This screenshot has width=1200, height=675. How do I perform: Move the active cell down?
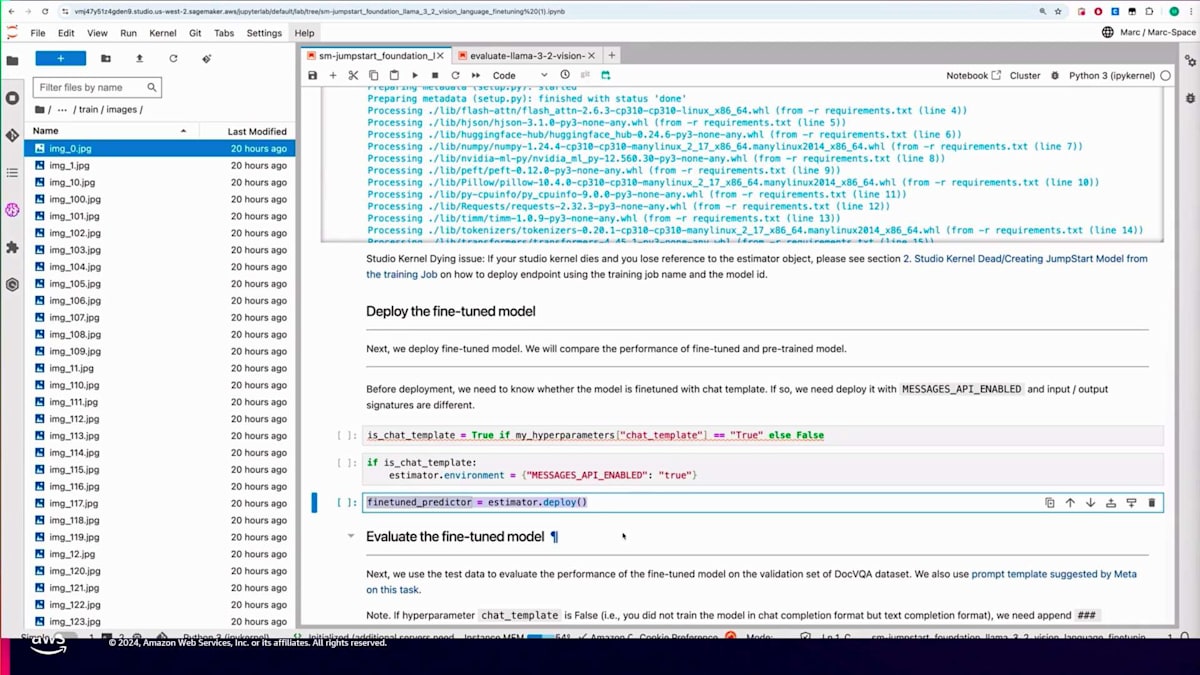pos(1090,502)
